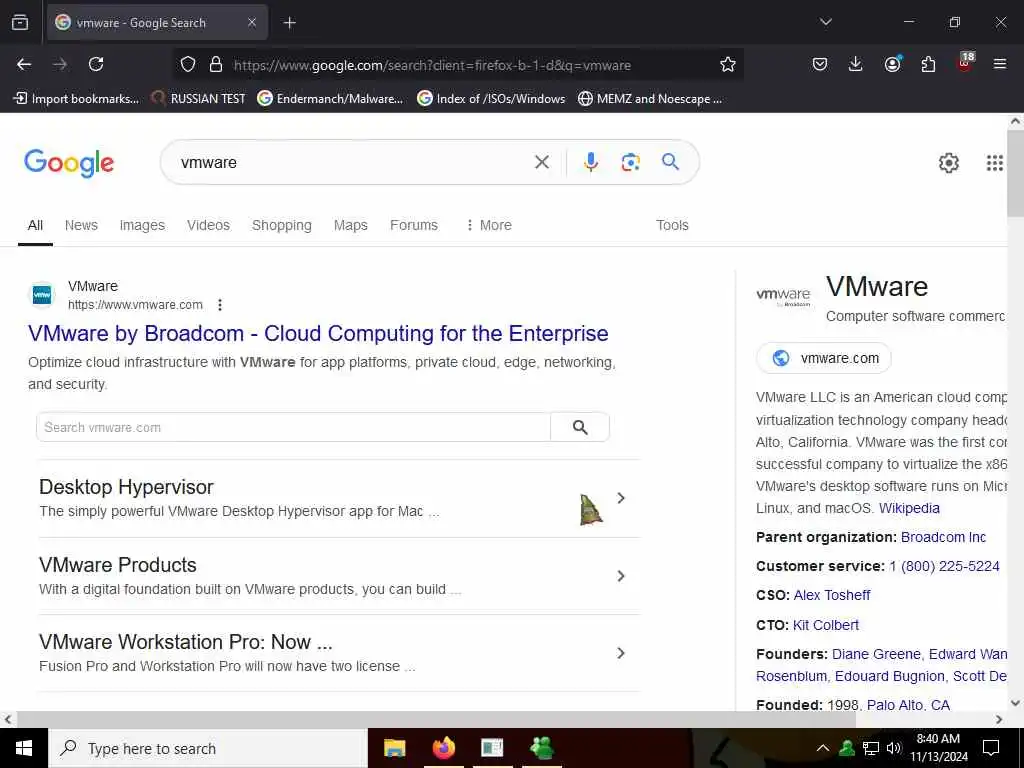
Task: Focus the Firefox URL address bar
Action: 457,65
